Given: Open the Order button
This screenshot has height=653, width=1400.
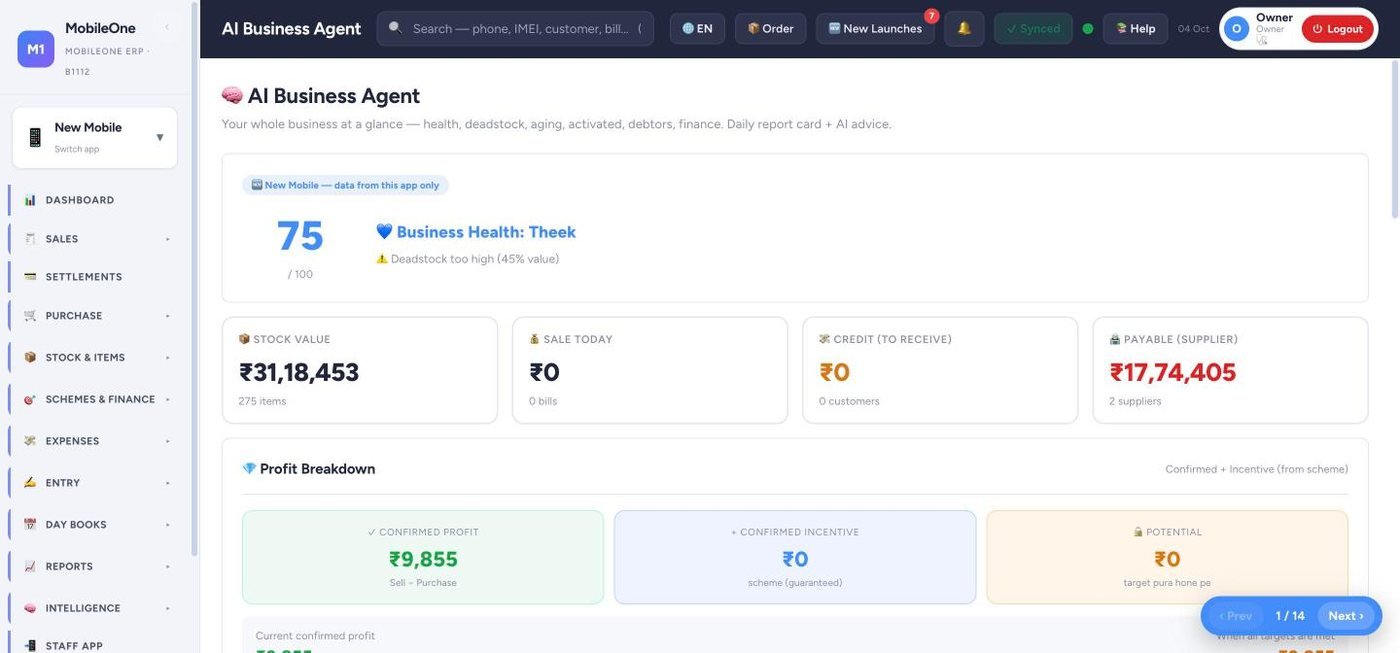Looking at the screenshot, I should 770,29.
